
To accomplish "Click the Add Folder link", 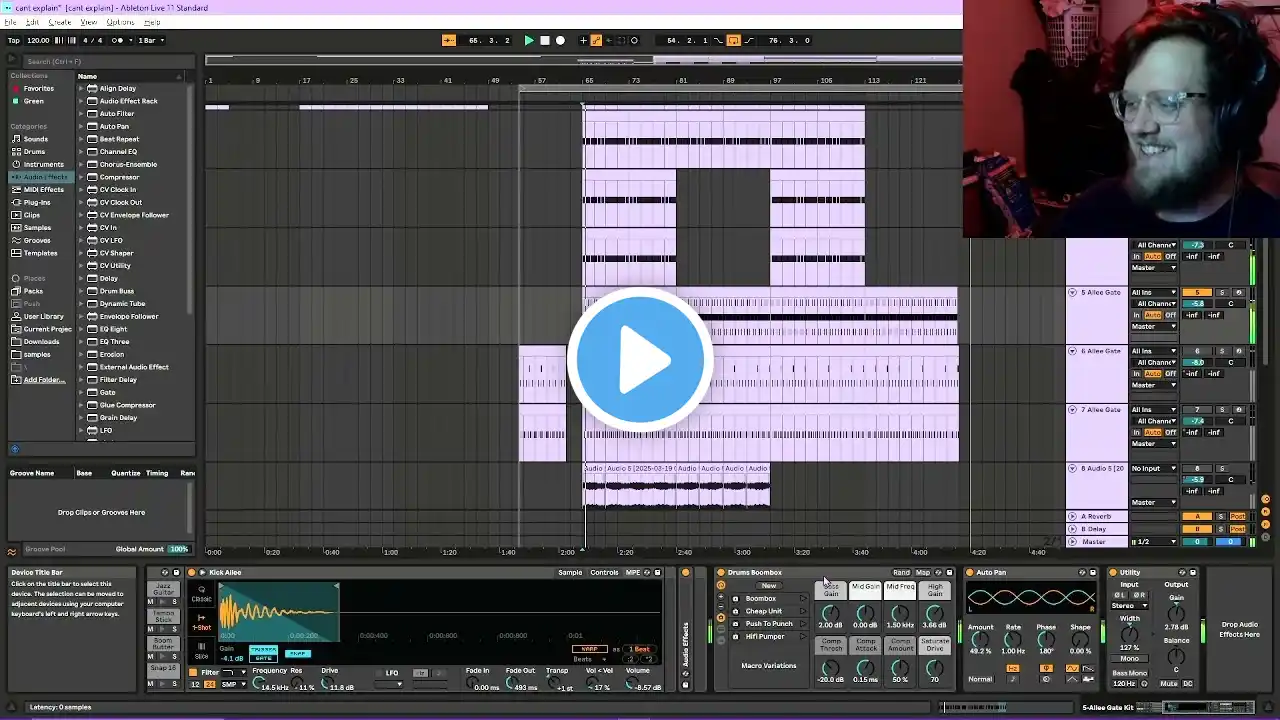I will tap(44, 380).
